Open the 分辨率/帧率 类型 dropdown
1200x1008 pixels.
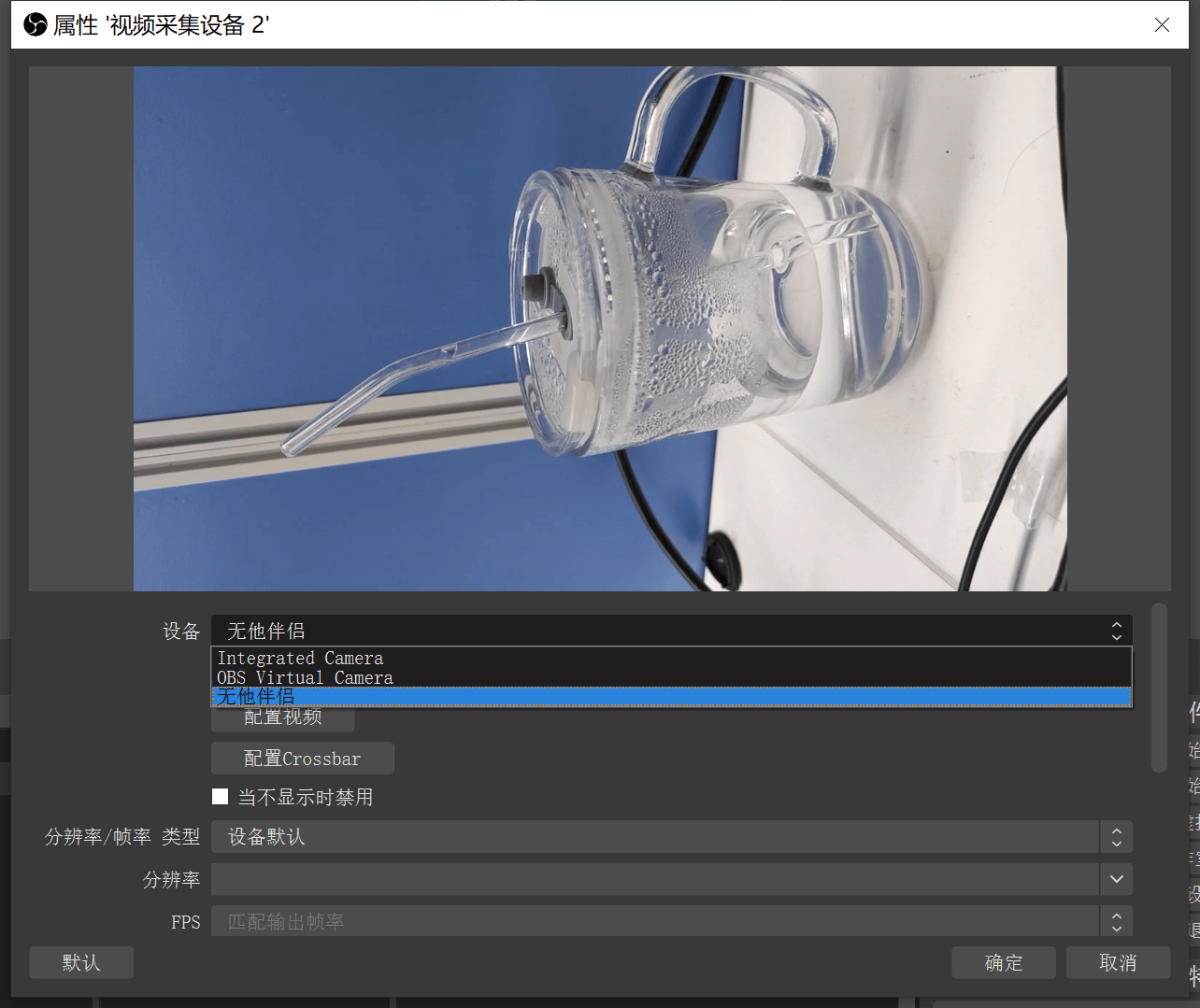click(x=671, y=837)
